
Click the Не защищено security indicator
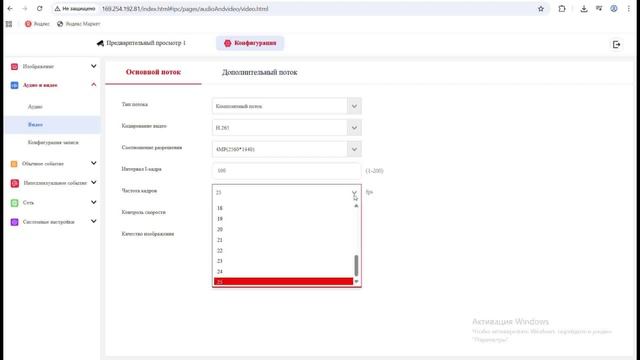pos(75,9)
